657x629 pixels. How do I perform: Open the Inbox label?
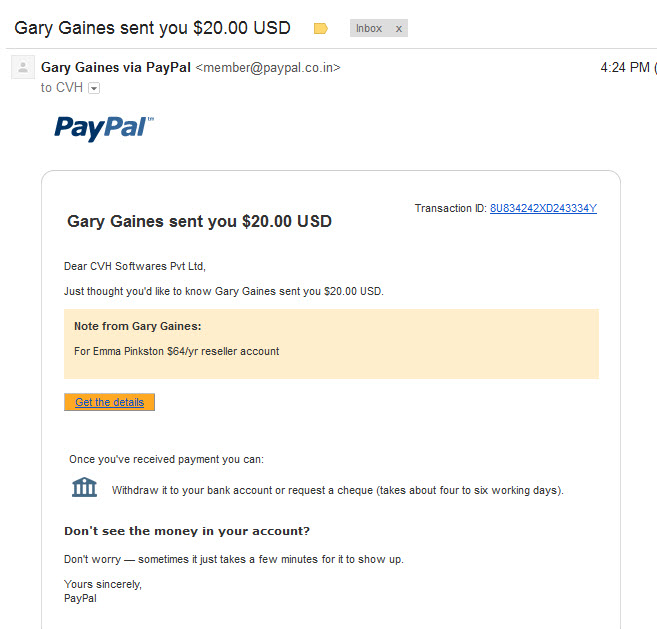369,28
